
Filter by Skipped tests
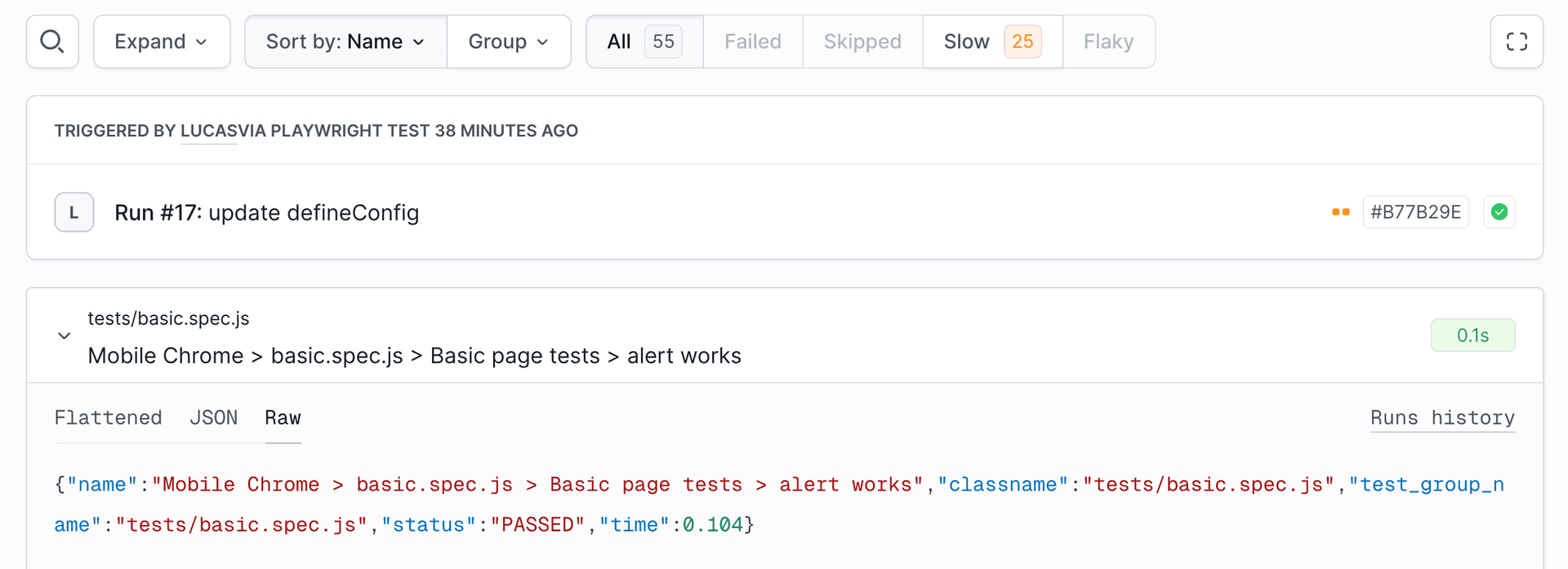point(862,42)
